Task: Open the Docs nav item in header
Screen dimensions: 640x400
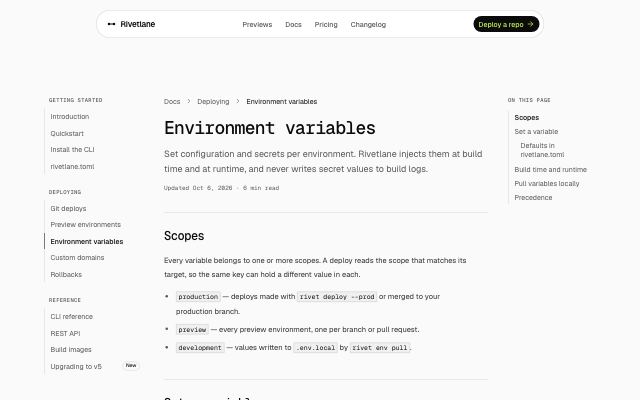Action: pyautogui.click(x=293, y=24)
